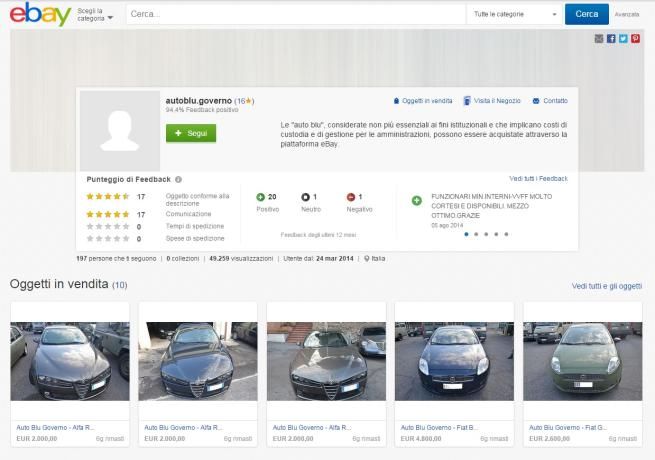Share the profile on Facebook

(611, 39)
